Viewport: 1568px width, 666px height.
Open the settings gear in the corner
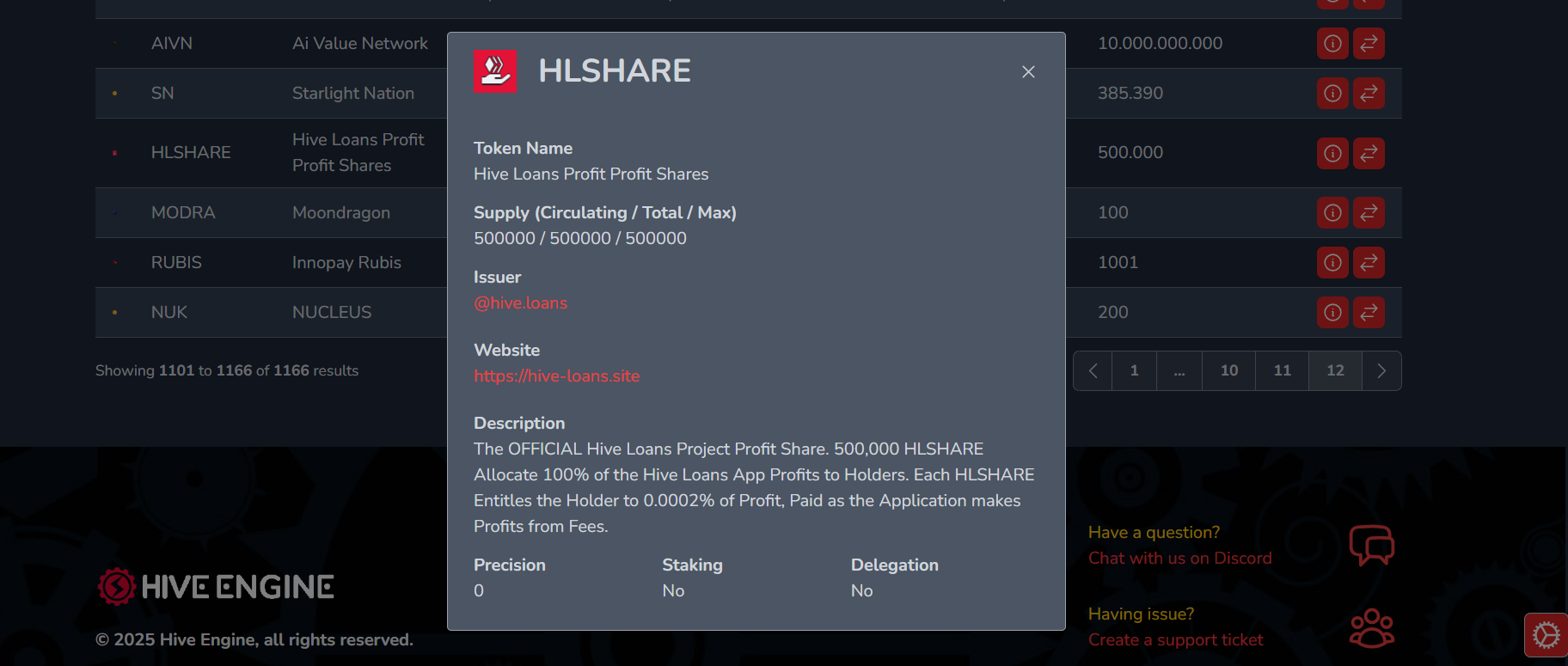[1546, 635]
